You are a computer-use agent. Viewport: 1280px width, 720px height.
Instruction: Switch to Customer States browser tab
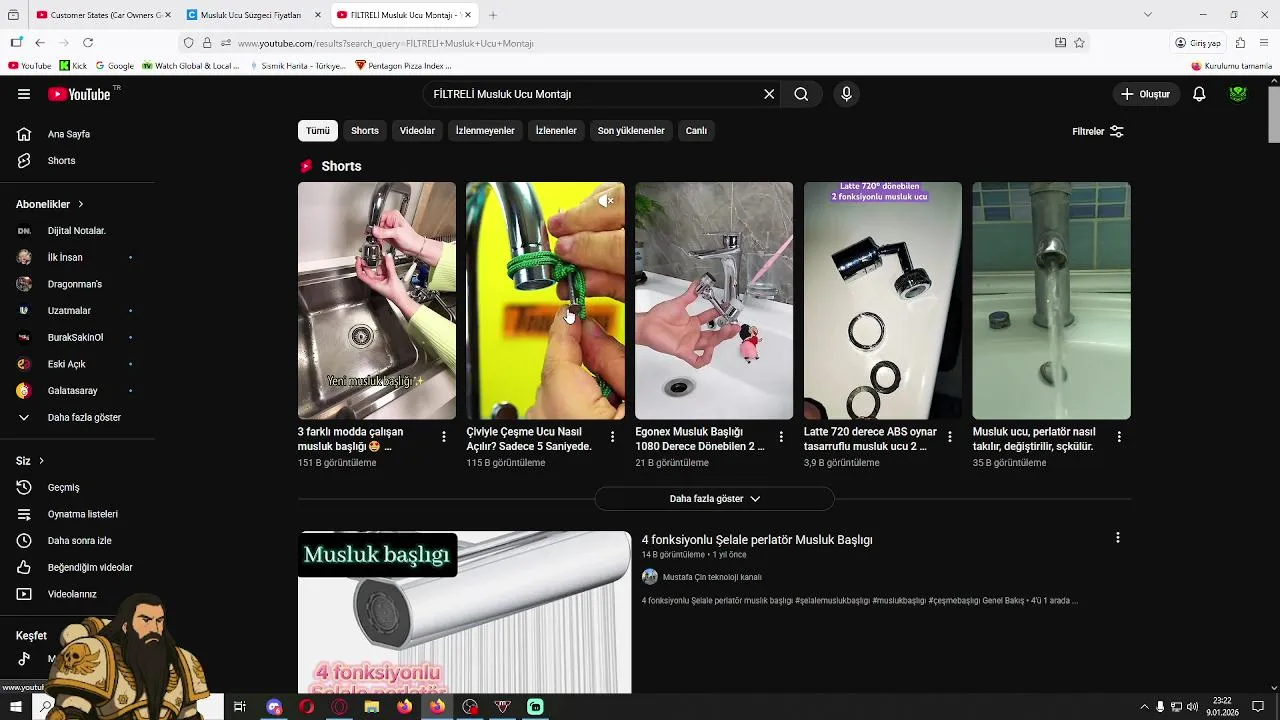[x=102, y=15]
